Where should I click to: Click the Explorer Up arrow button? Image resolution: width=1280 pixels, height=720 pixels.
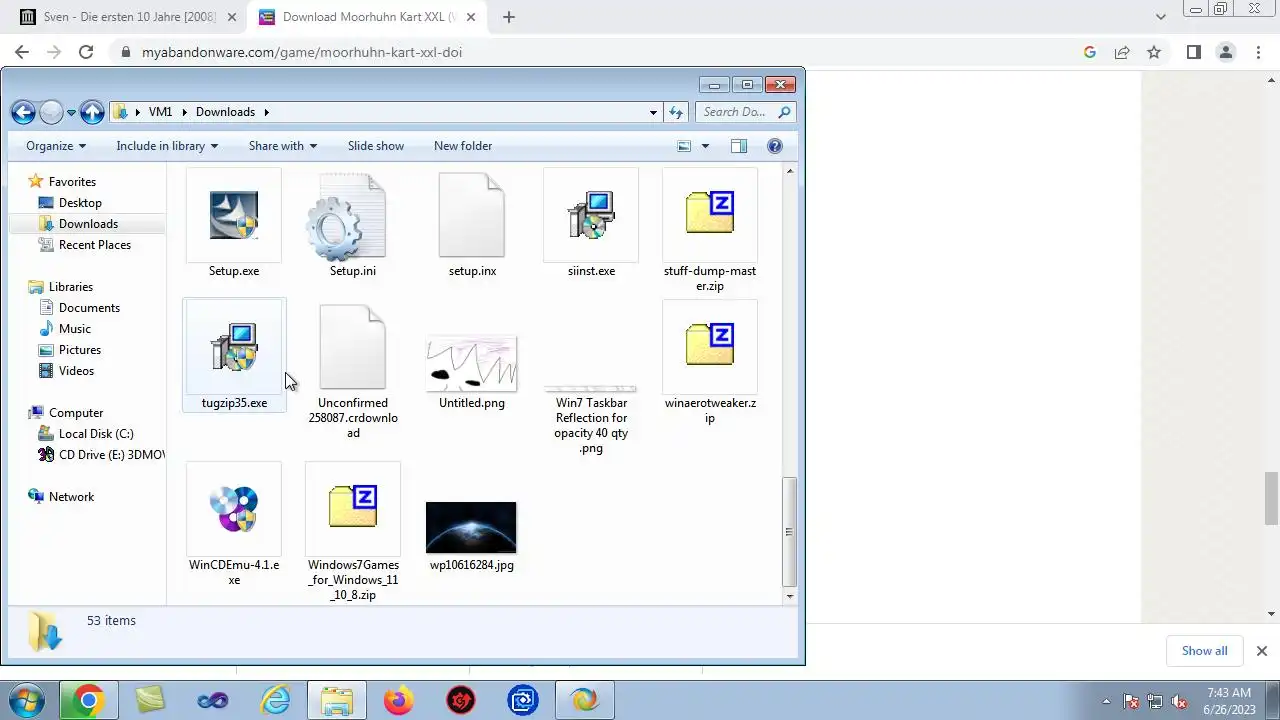click(92, 112)
